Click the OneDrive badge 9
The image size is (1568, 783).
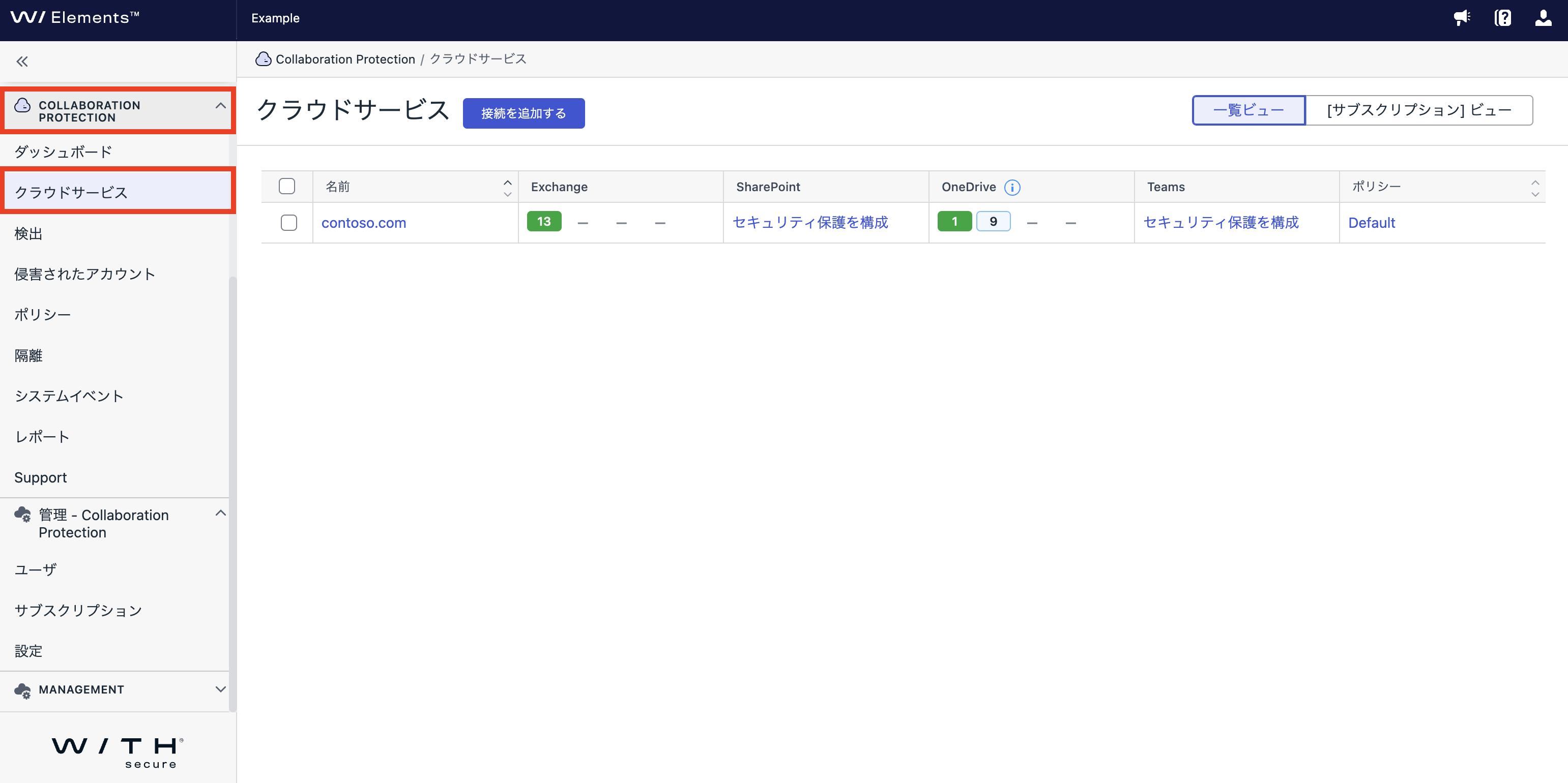pyautogui.click(x=994, y=222)
